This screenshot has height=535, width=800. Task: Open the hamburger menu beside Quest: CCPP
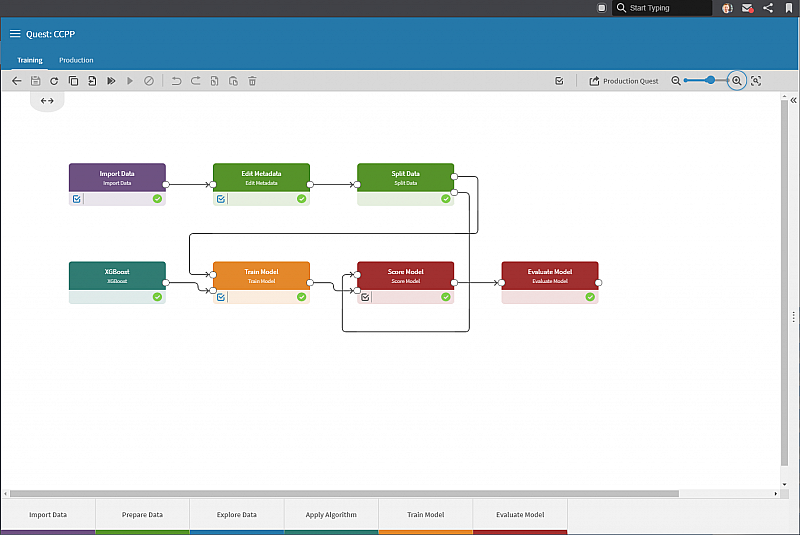point(15,34)
